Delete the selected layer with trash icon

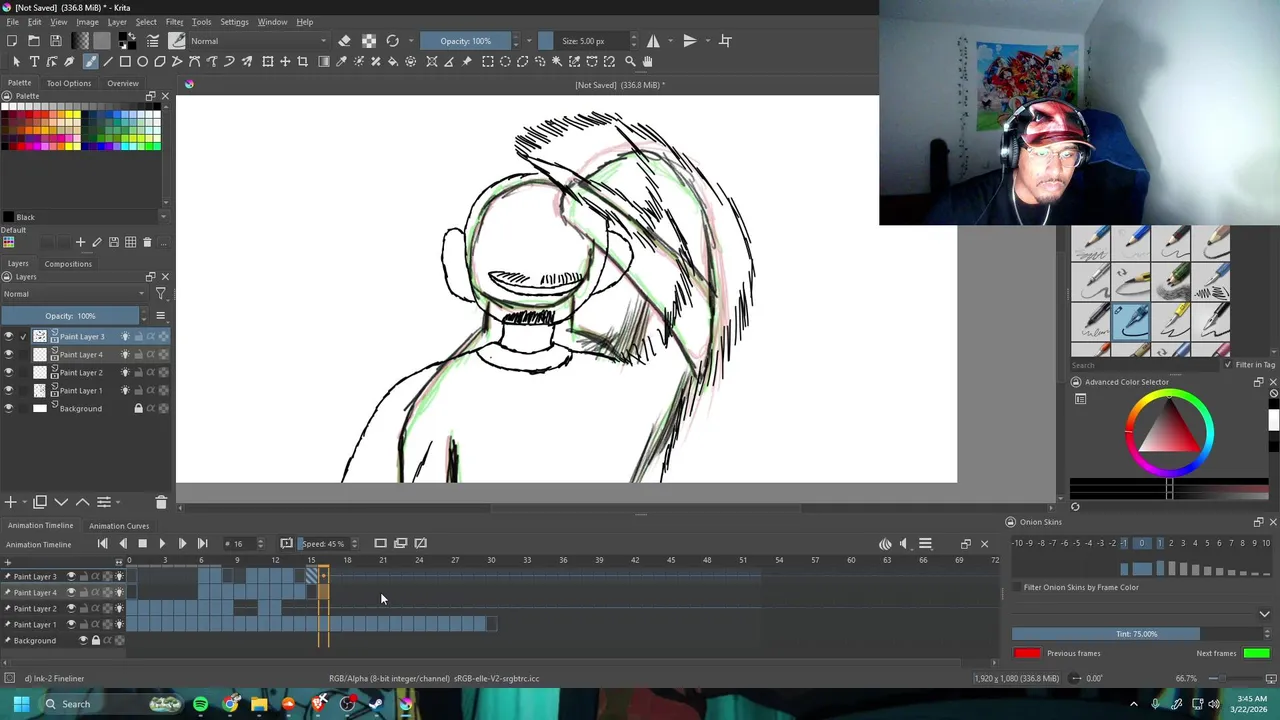[x=161, y=502]
